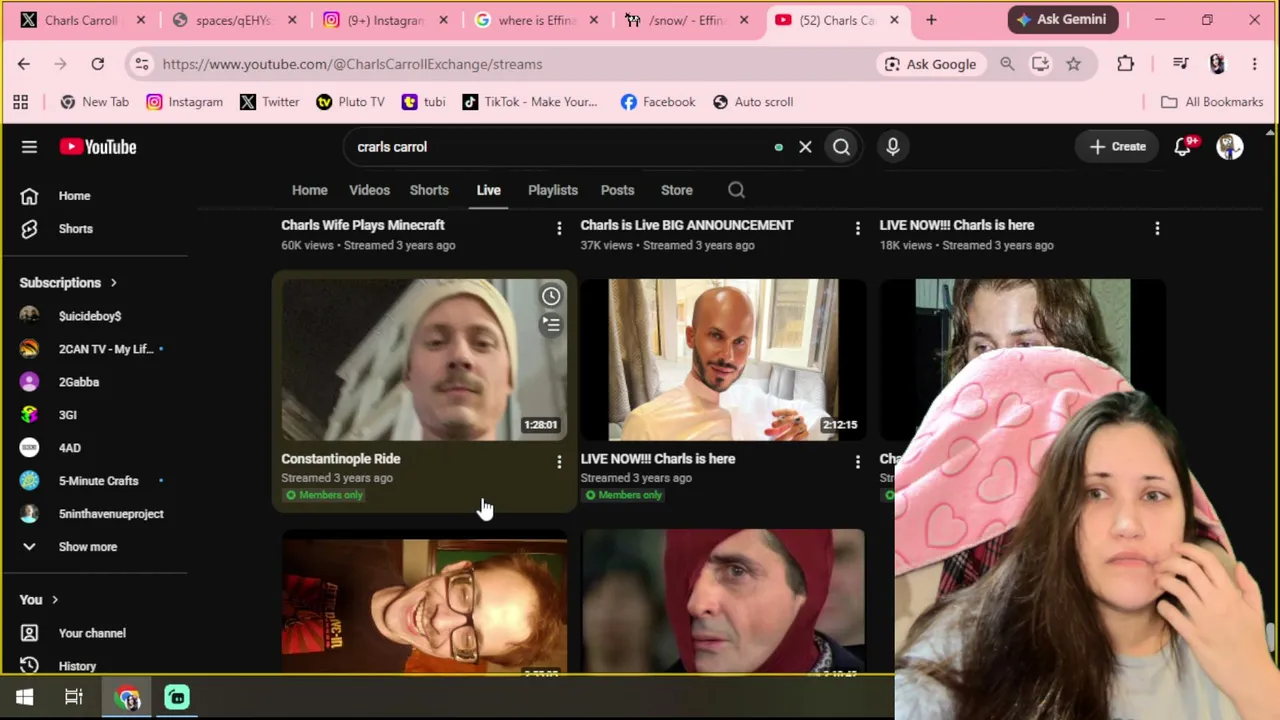Image resolution: width=1280 pixels, height=720 pixels.
Task: Go back one page in Chrome
Action: click(24, 64)
